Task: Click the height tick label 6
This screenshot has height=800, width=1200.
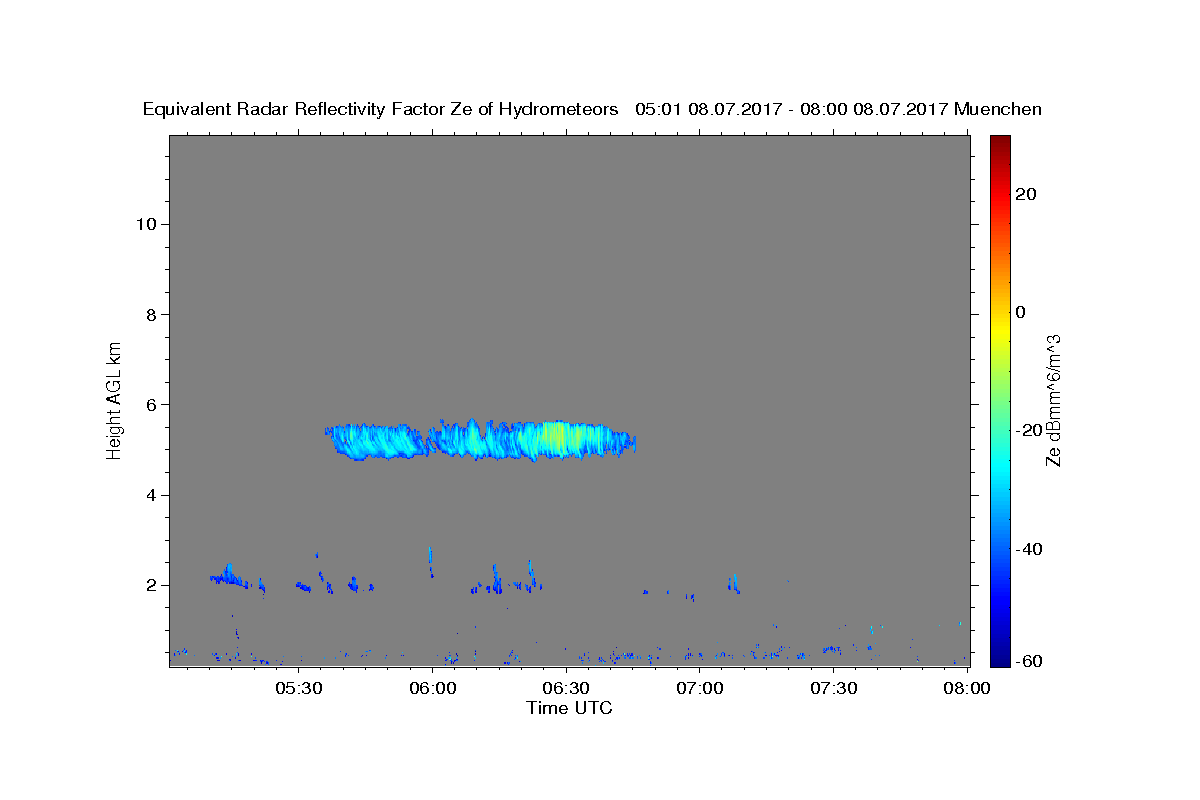Action: (151, 405)
